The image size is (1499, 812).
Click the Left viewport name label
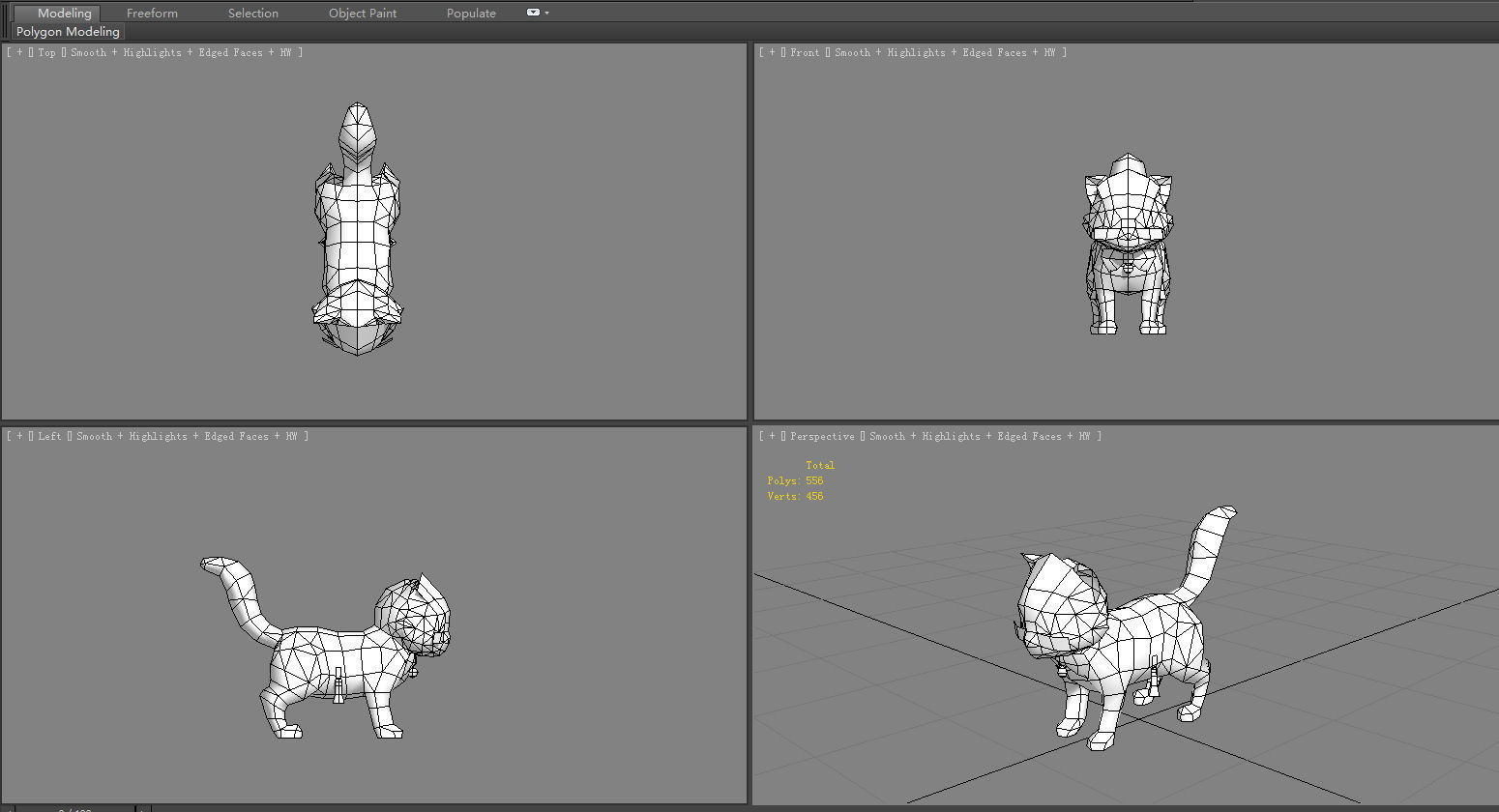pos(50,436)
